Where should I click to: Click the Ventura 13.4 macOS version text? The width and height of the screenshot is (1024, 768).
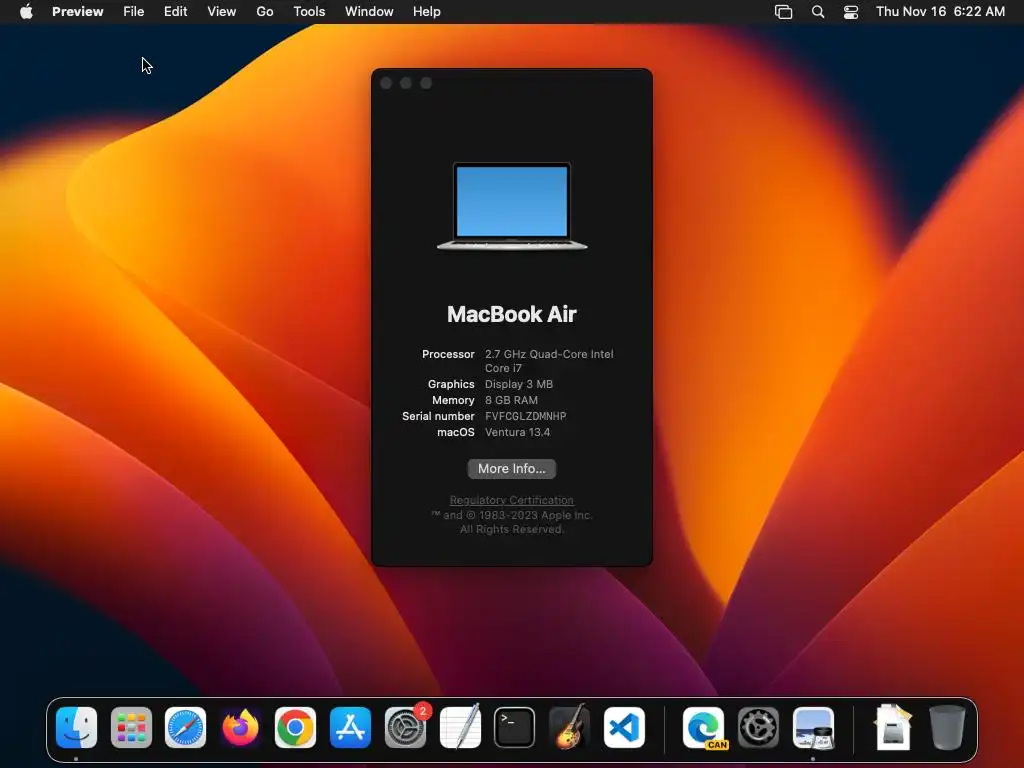coord(517,432)
